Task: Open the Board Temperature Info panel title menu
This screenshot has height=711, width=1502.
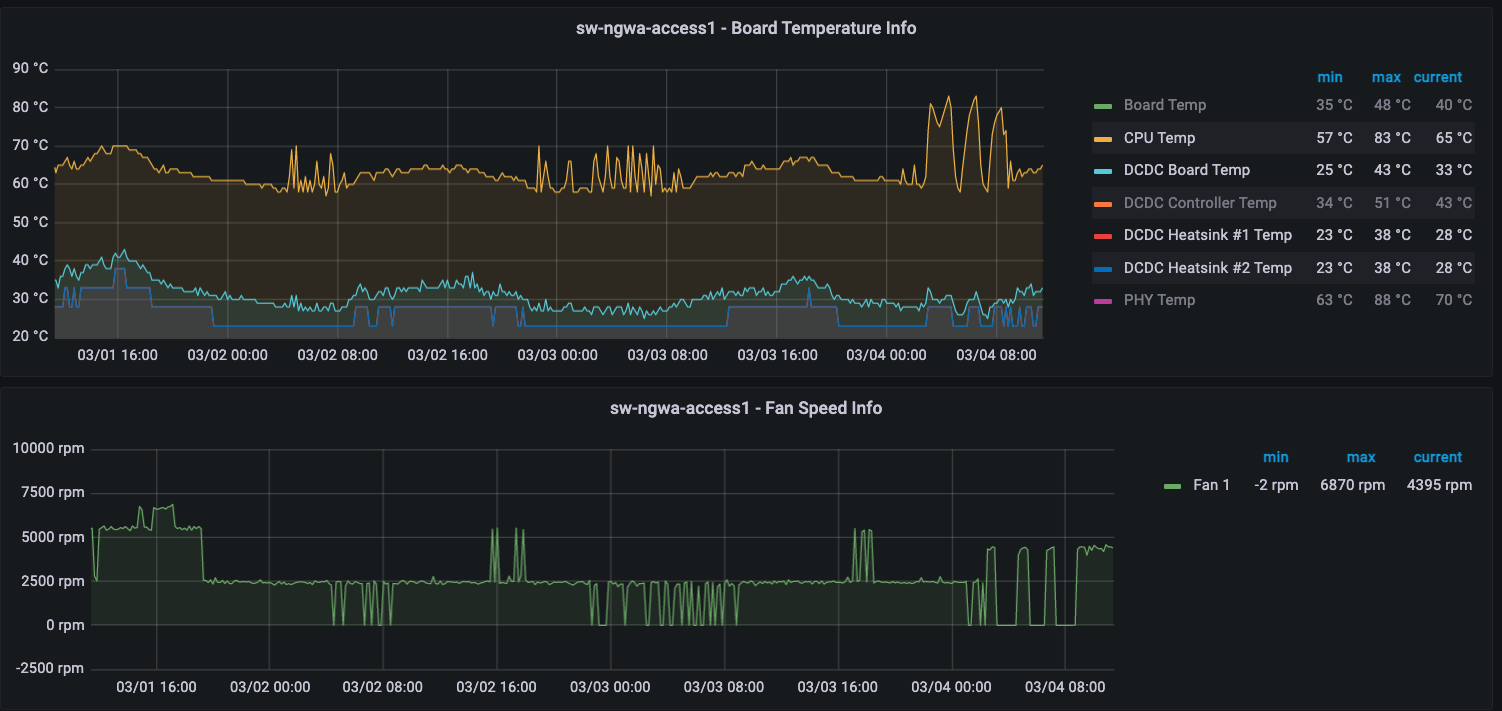Action: coord(746,28)
